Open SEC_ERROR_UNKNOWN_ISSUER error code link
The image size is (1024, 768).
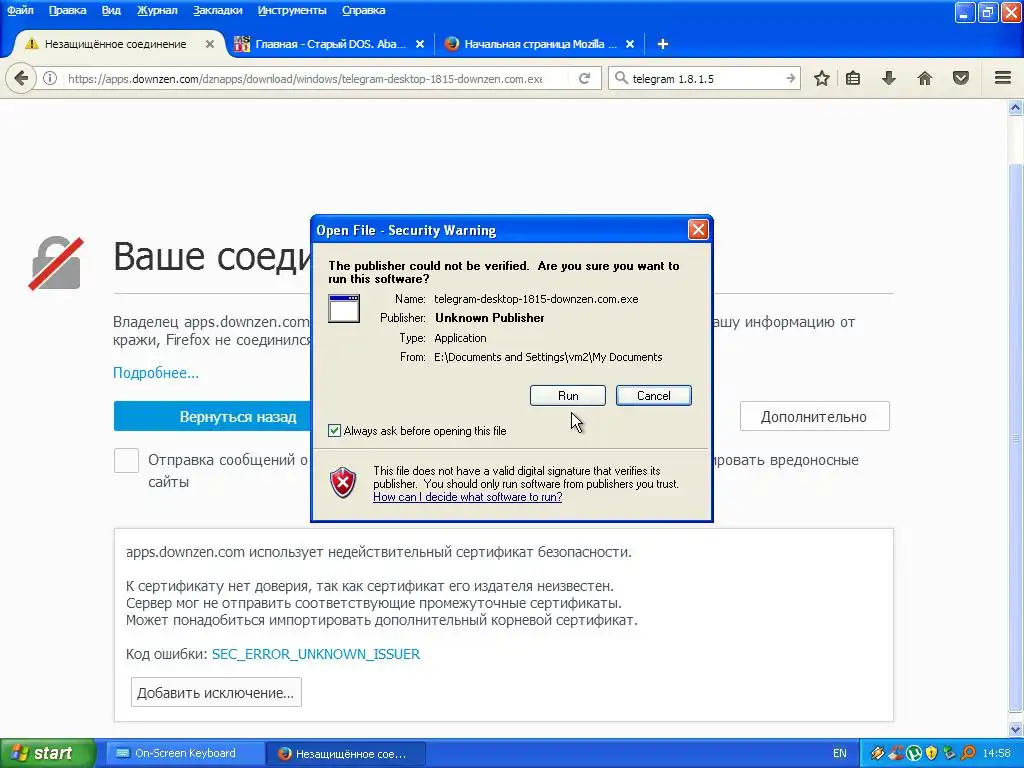(316, 654)
